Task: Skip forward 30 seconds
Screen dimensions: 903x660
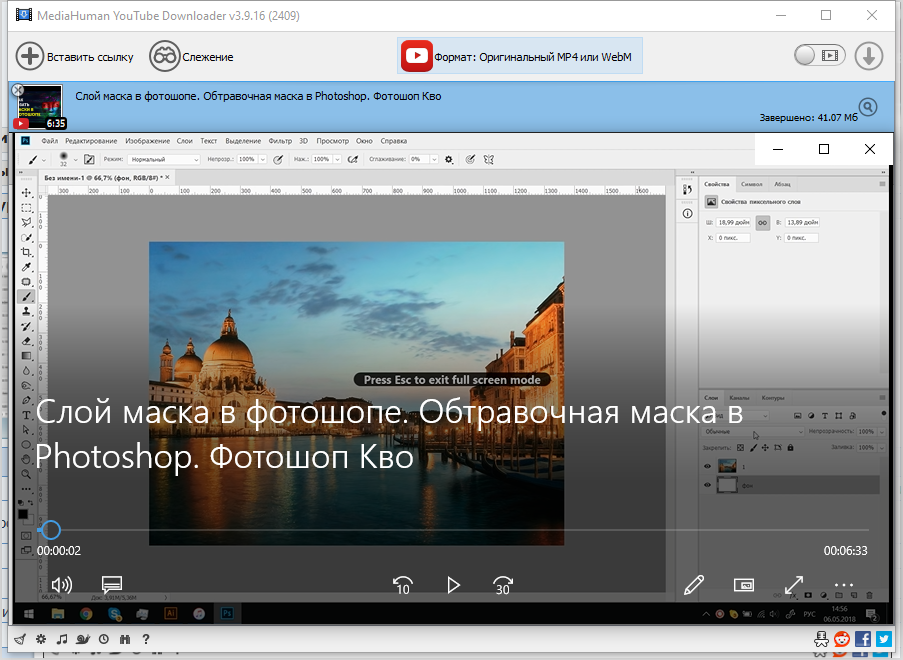Action: pos(503,585)
